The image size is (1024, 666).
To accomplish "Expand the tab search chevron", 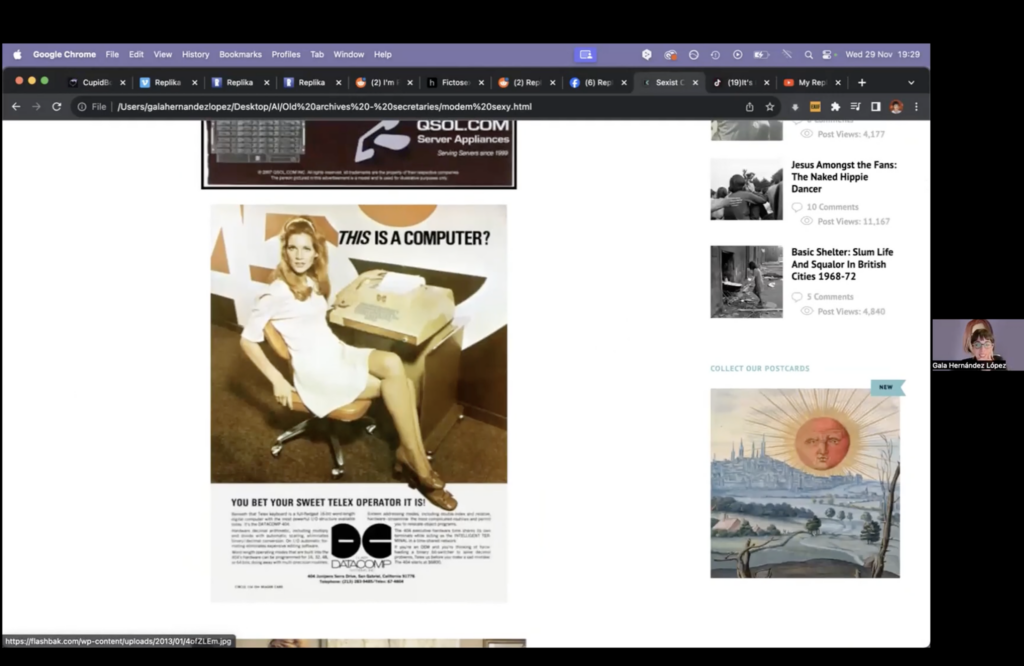I will tap(911, 83).
